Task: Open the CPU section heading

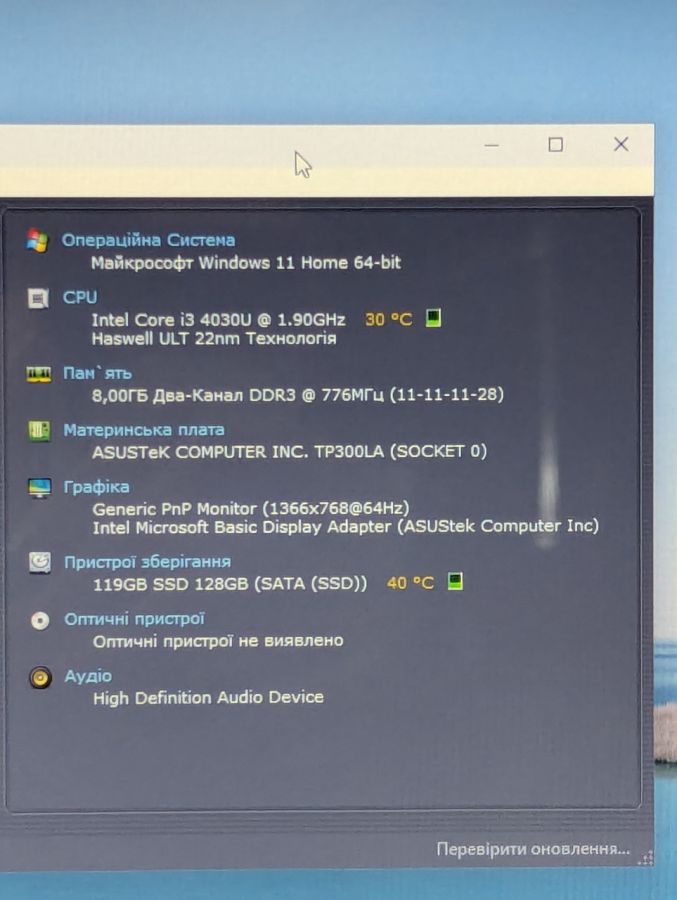Action: pyautogui.click(x=80, y=297)
